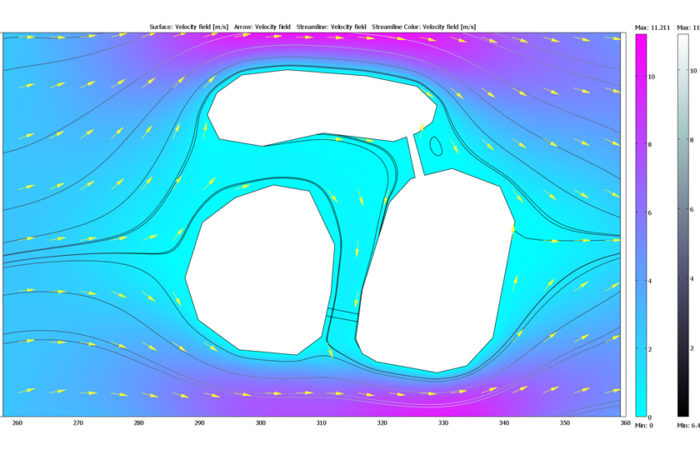Click the x-axis tick label 260
700x450 pixels.
point(17,424)
